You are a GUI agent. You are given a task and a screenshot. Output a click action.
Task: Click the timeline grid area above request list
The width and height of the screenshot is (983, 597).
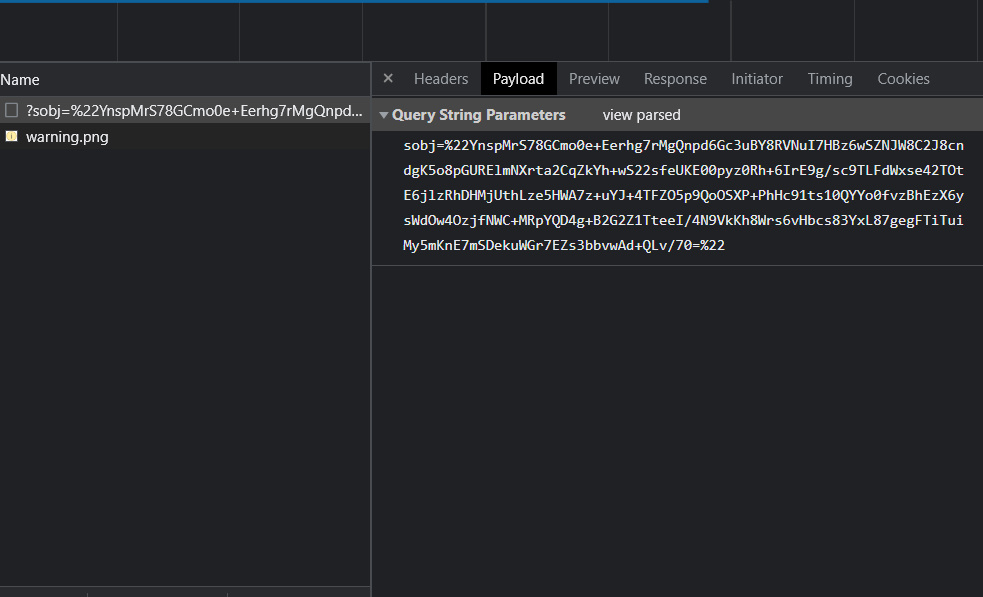pos(492,32)
